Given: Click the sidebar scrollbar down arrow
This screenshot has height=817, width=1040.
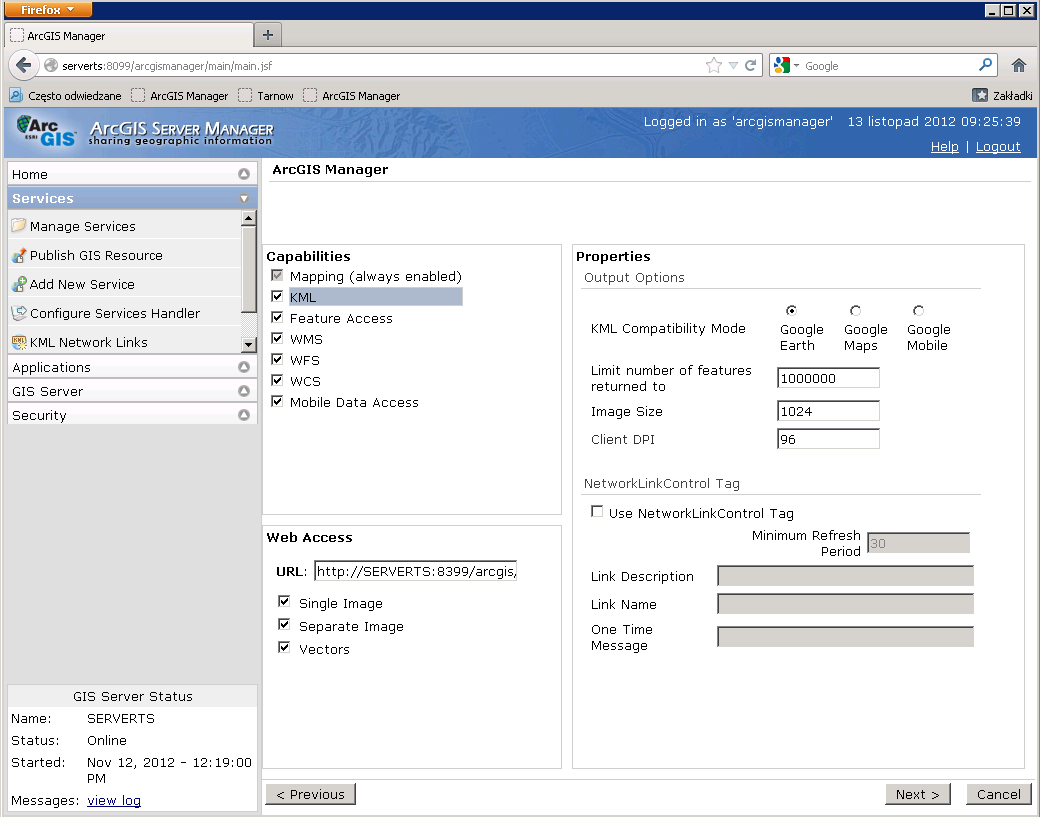Looking at the screenshot, I should [x=249, y=344].
